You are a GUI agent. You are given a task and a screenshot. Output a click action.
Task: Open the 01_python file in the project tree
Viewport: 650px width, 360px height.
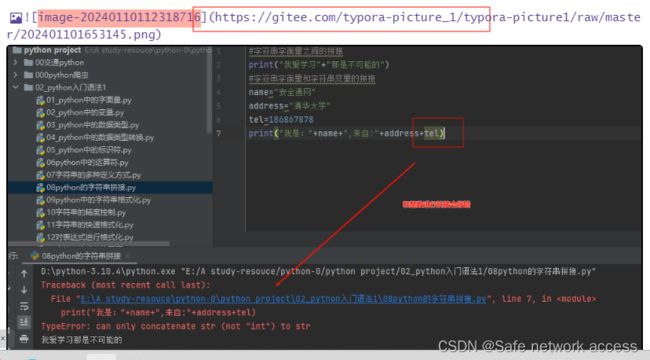pos(89,100)
